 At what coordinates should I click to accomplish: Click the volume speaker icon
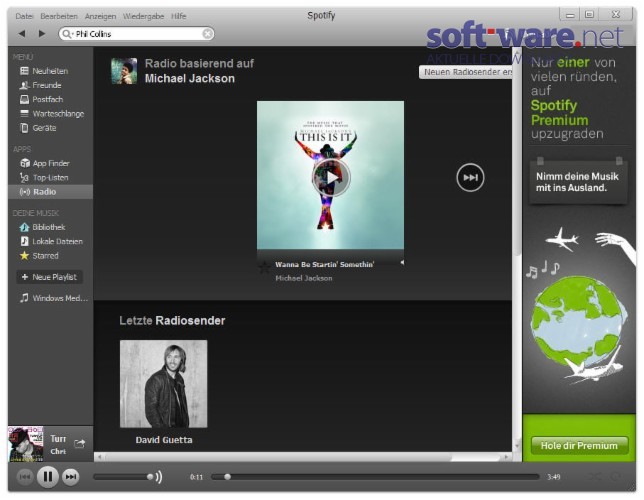159,477
